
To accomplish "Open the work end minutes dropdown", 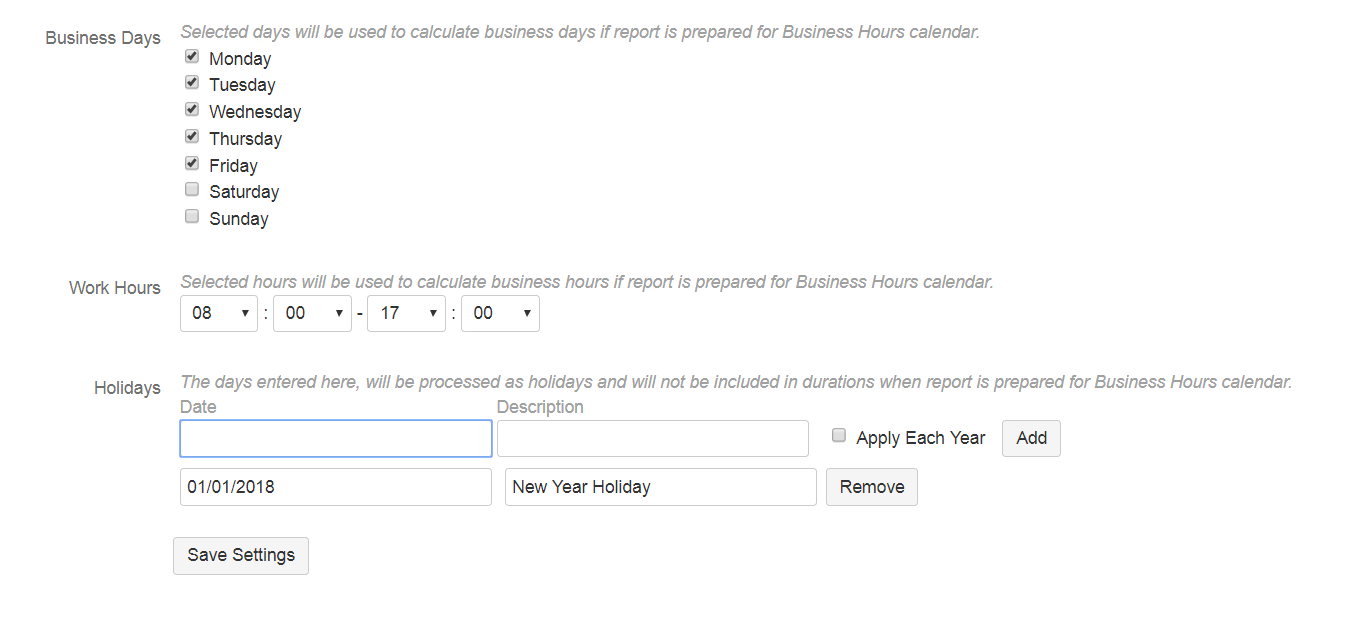I will pos(500,313).
